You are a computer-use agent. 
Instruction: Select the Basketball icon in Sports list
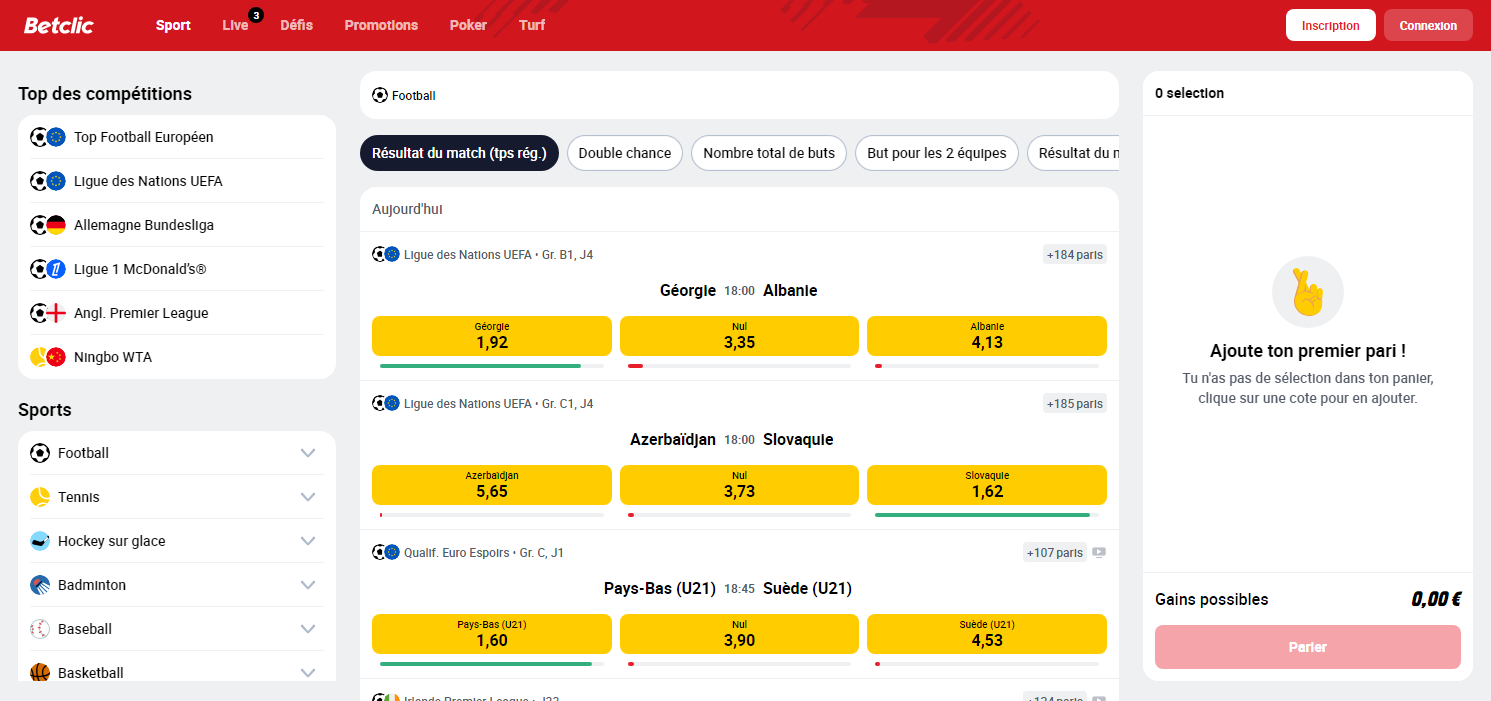pyautogui.click(x=41, y=672)
